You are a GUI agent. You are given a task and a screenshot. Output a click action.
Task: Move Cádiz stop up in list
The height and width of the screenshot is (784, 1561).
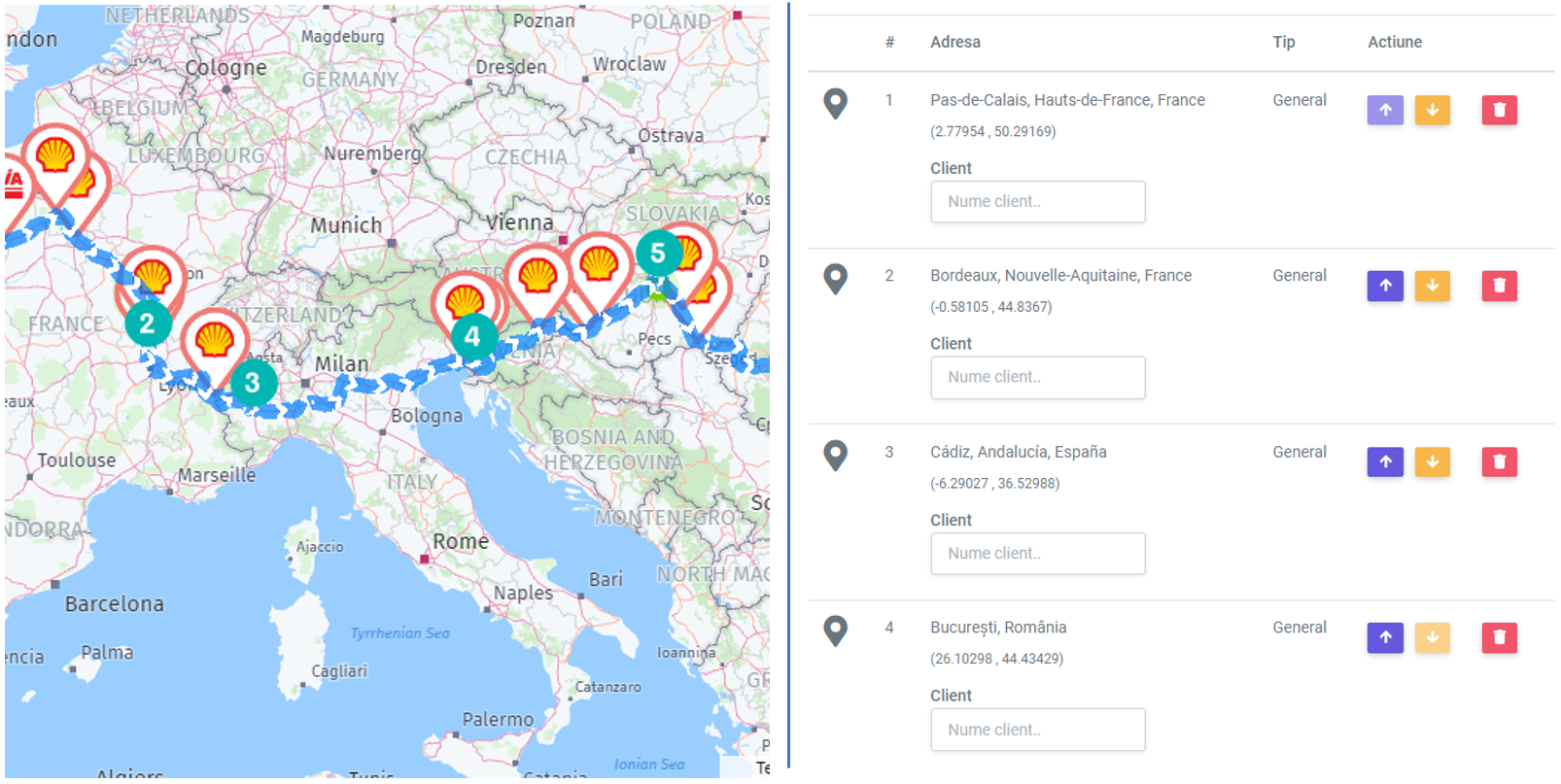[x=1385, y=462]
